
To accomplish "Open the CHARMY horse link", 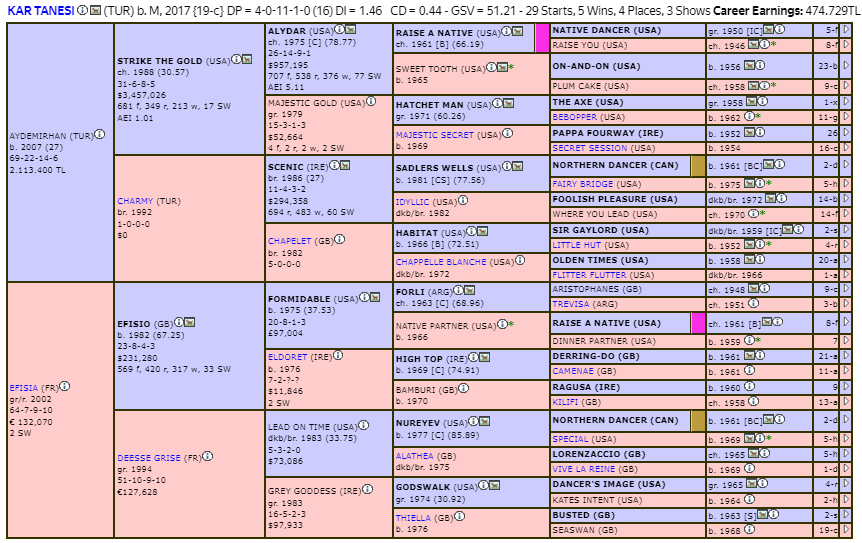I will [x=135, y=201].
